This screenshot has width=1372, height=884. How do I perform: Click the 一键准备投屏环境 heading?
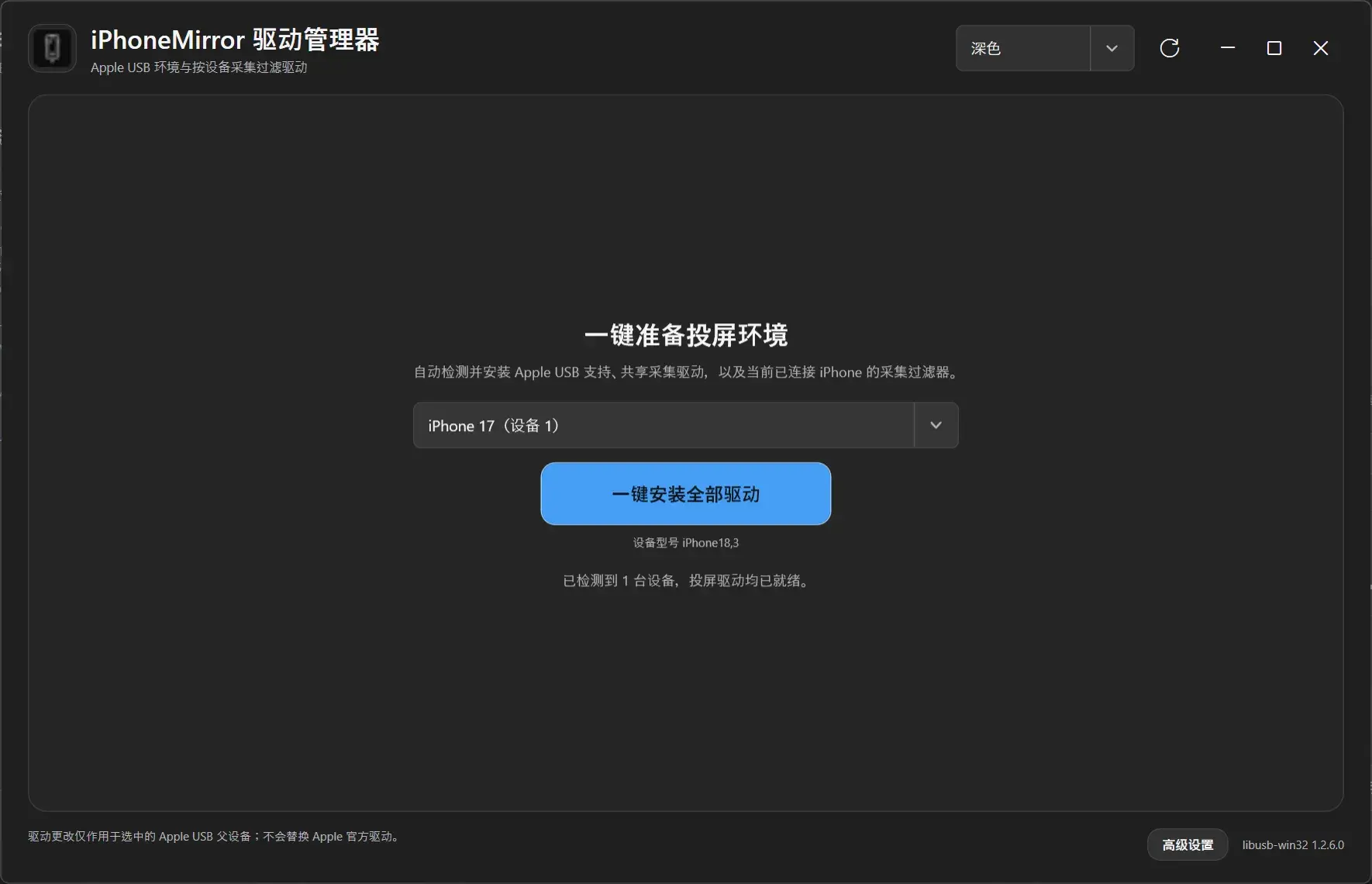(x=685, y=335)
